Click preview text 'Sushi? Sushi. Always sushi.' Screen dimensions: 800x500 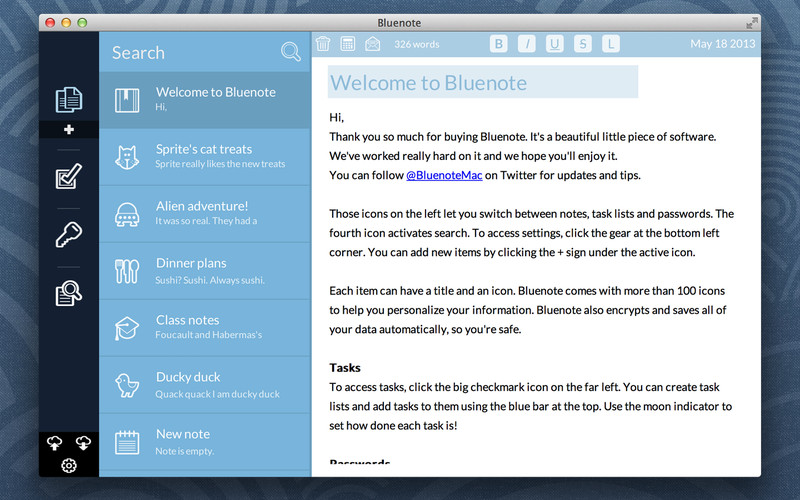pyautogui.click(x=210, y=280)
